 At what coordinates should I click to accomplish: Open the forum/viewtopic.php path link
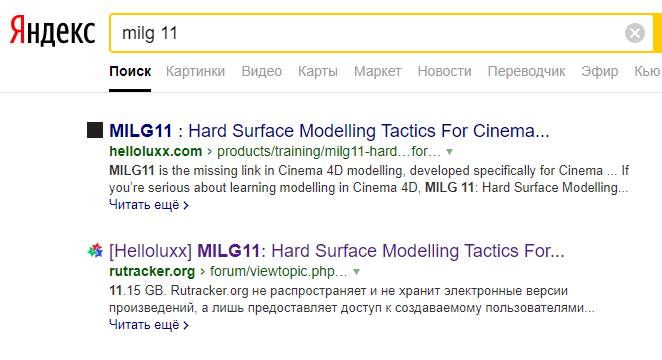tap(278, 271)
